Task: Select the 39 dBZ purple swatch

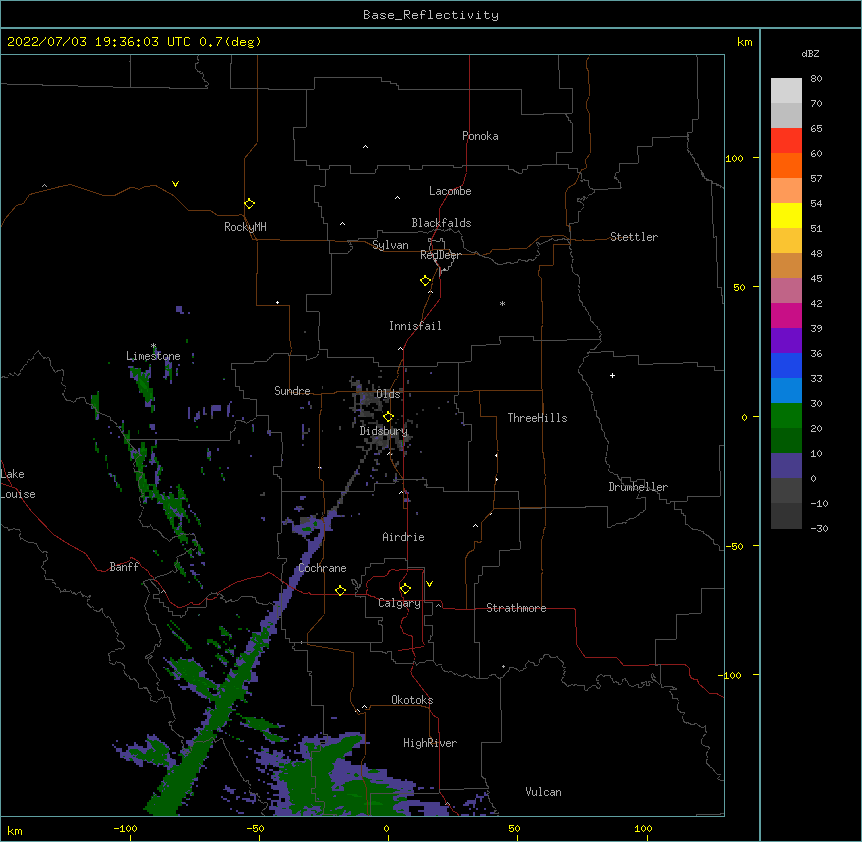Action: click(x=786, y=340)
